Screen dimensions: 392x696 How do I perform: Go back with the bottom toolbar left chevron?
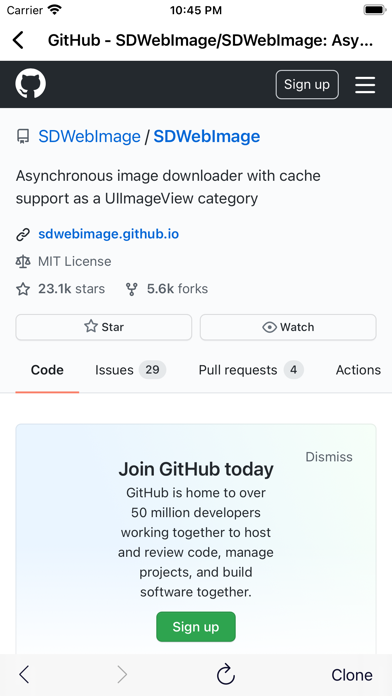click(x=24, y=675)
